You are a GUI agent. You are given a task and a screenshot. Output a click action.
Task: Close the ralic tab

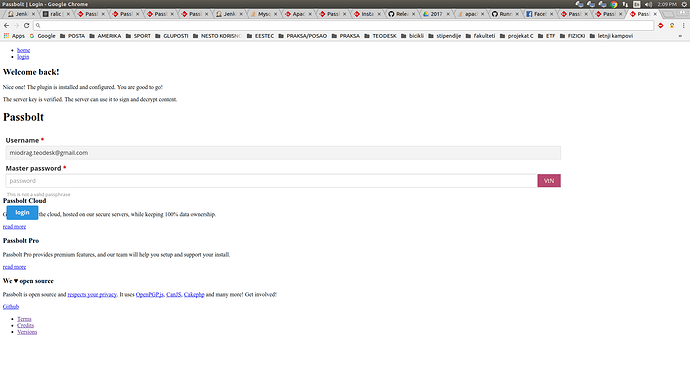68,14
